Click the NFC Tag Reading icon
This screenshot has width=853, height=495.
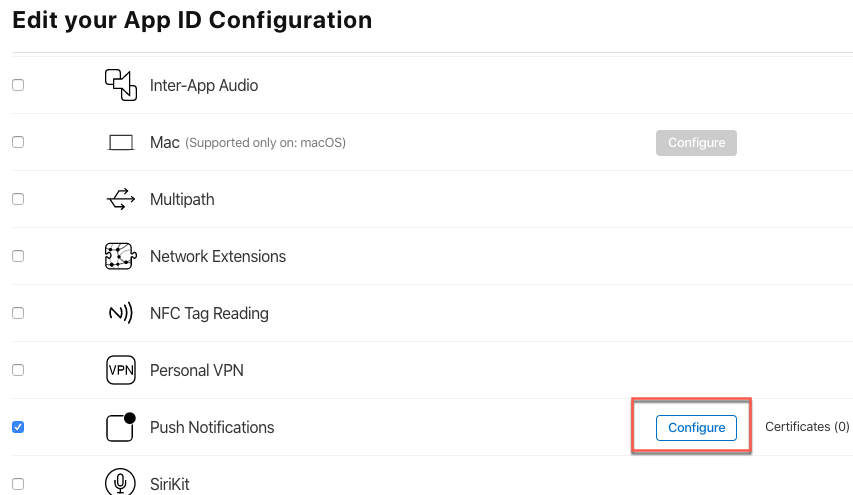tap(121, 313)
